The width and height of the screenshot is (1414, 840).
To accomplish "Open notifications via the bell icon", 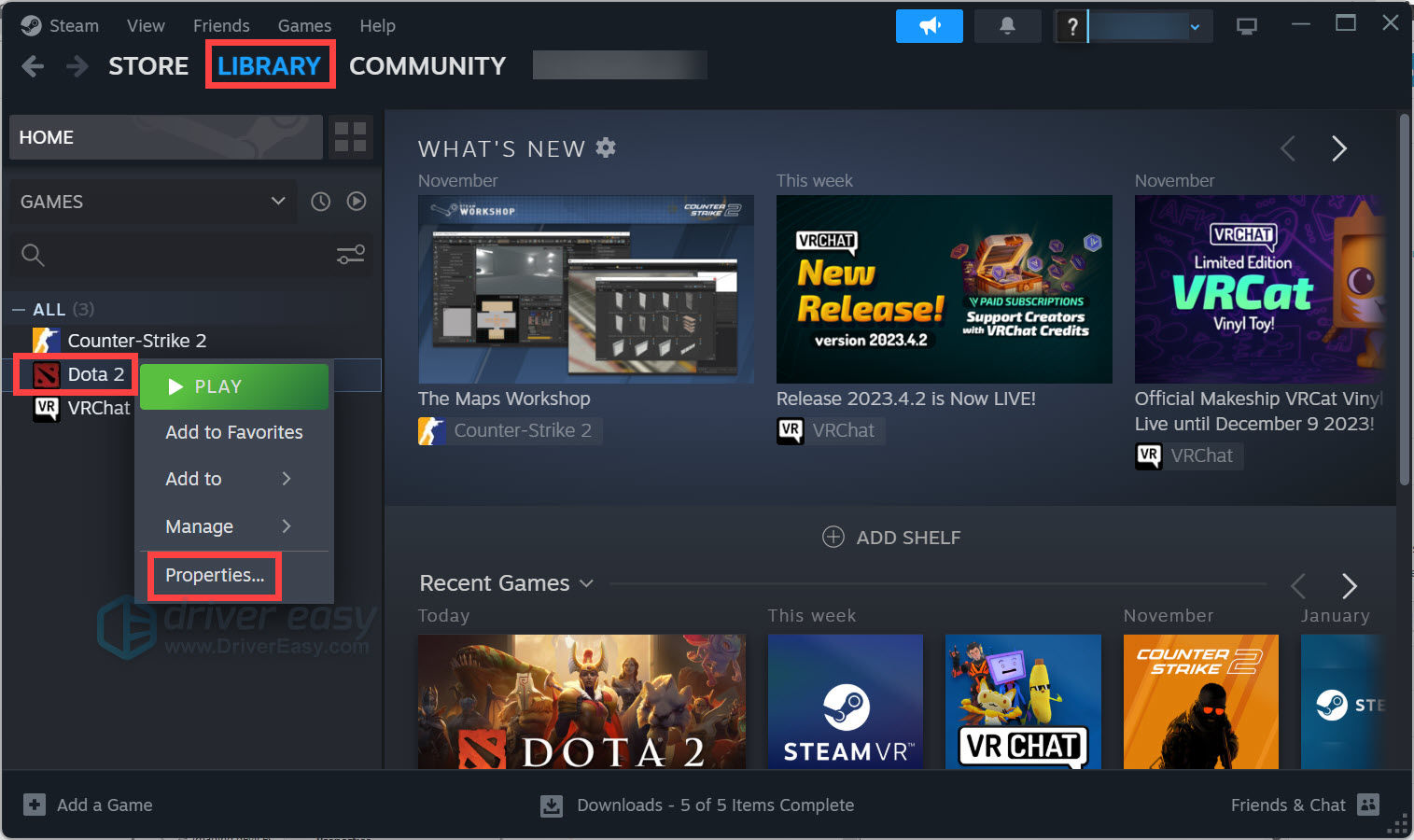I will pyautogui.click(x=1007, y=25).
